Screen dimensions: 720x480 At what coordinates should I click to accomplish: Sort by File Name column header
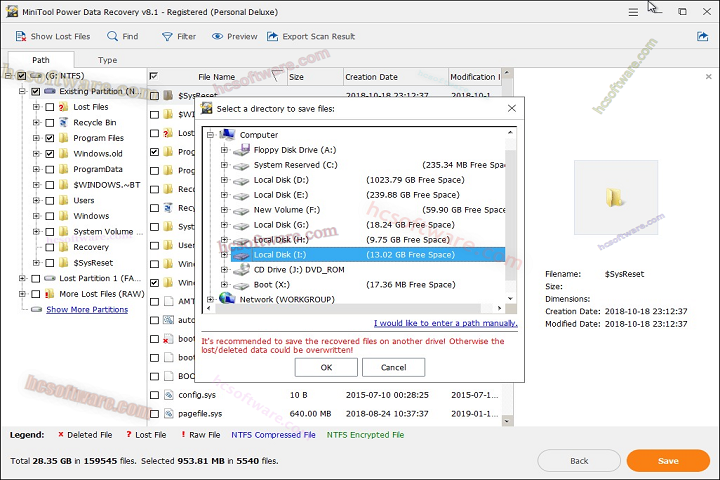[x=216, y=77]
